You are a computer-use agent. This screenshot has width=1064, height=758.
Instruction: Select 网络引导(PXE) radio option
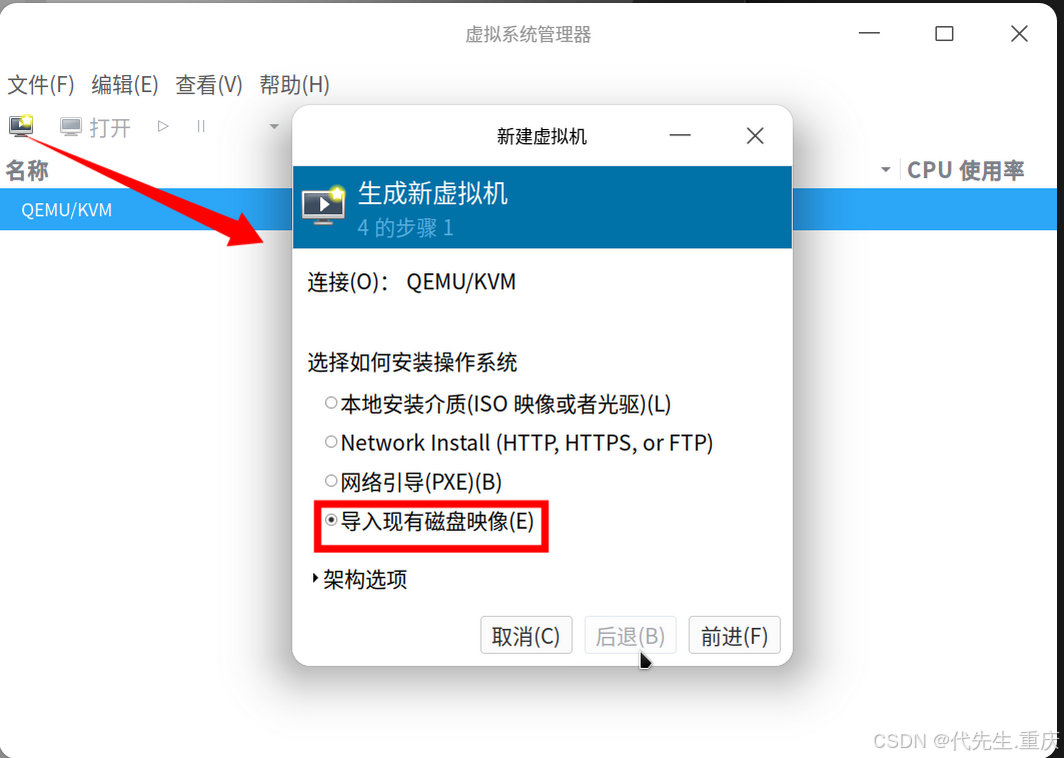(331, 481)
